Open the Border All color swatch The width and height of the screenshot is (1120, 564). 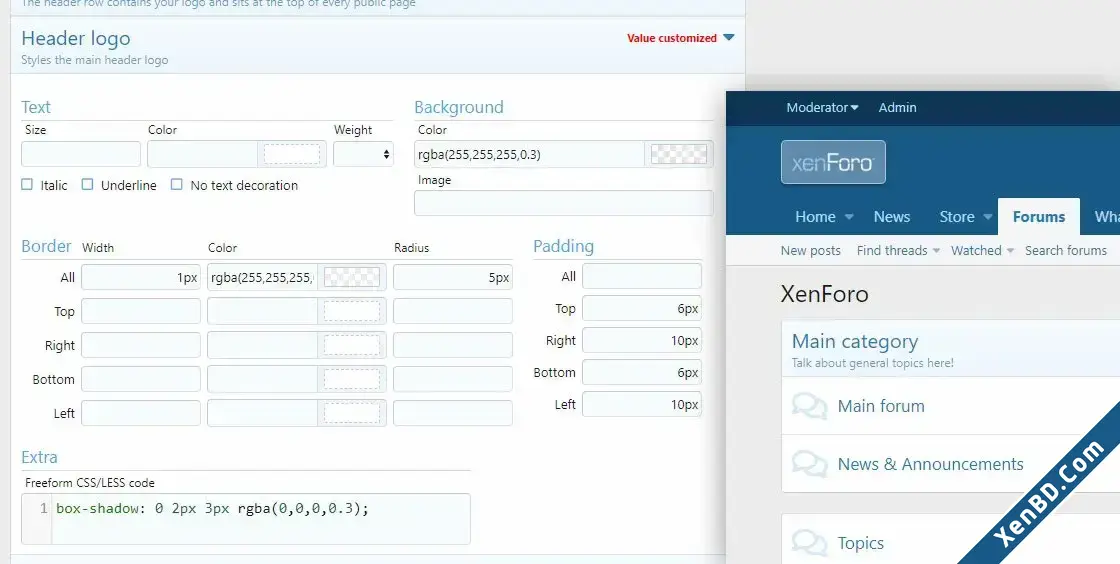pyautogui.click(x=352, y=277)
